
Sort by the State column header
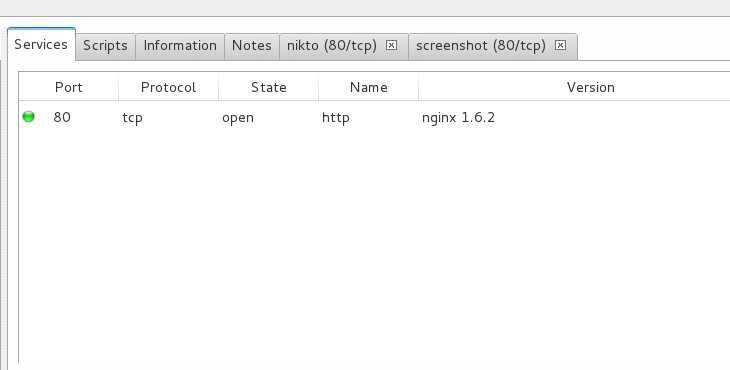coord(268,87)
